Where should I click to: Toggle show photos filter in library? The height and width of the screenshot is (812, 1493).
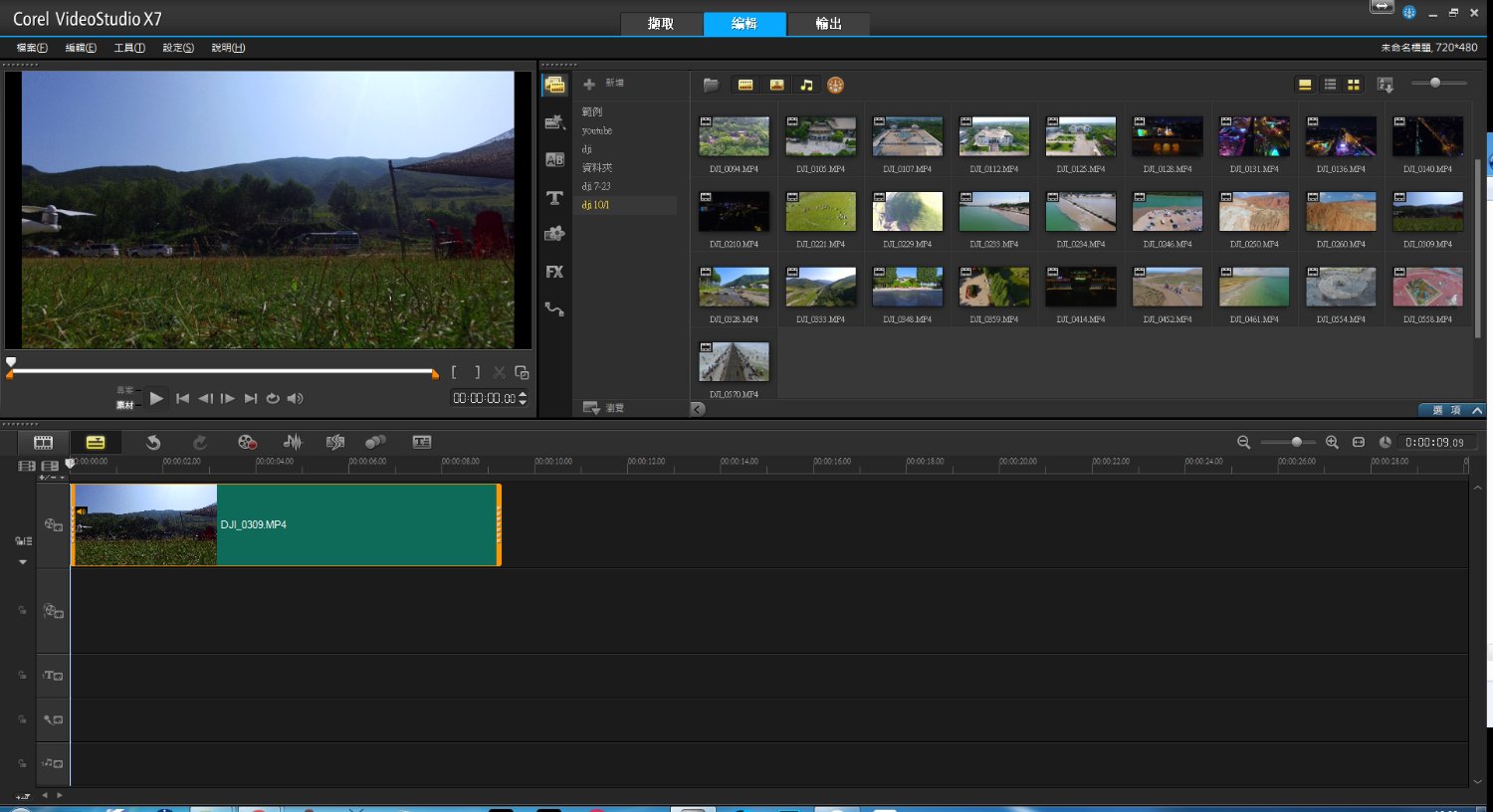click(776, 85)
